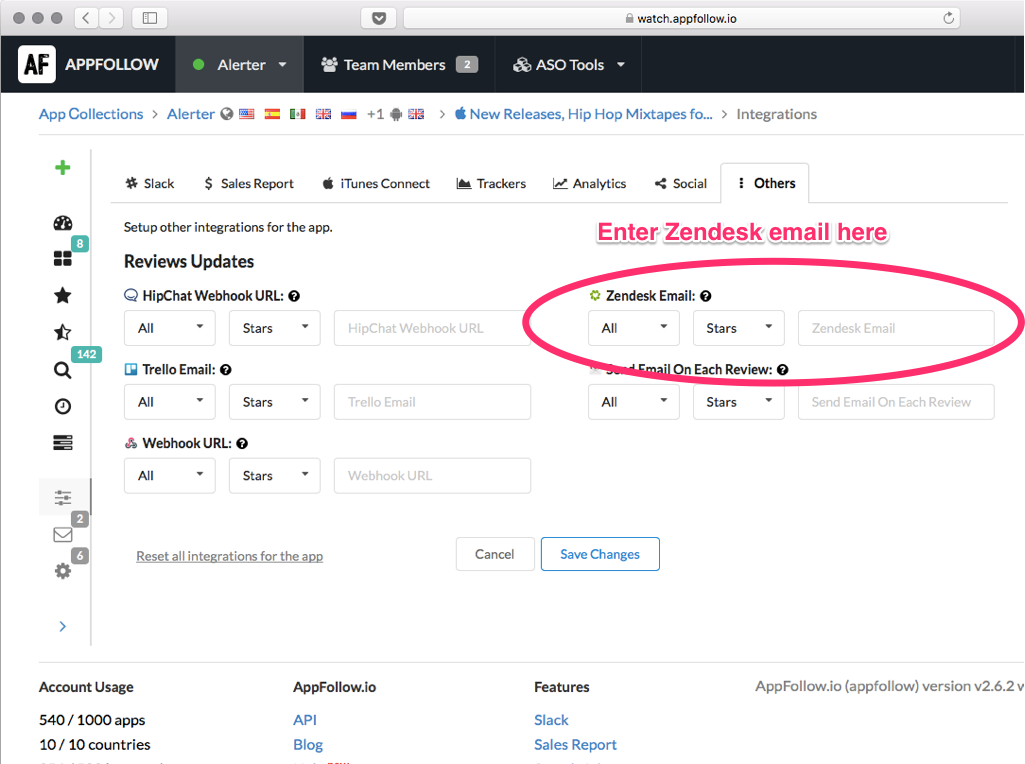Click the browser back arrow button
The image size is (1025, 764).
86,18
